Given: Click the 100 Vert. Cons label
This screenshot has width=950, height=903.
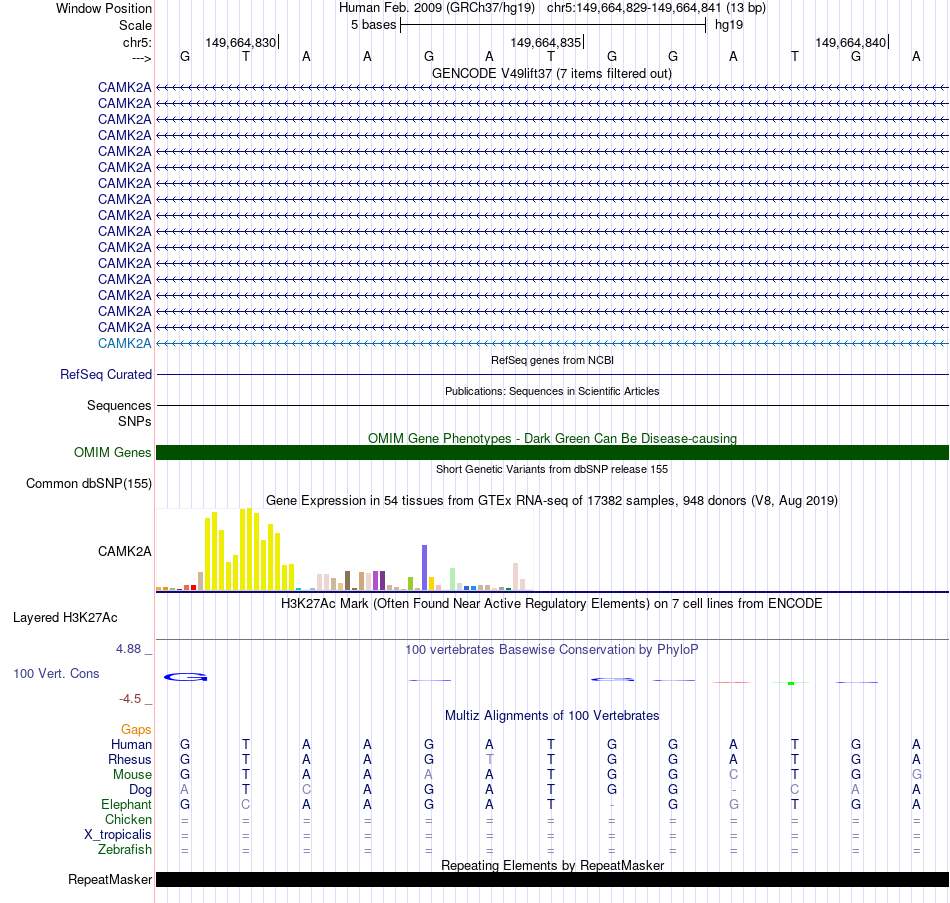Looking at the screenshot, I should pos(56,674).
